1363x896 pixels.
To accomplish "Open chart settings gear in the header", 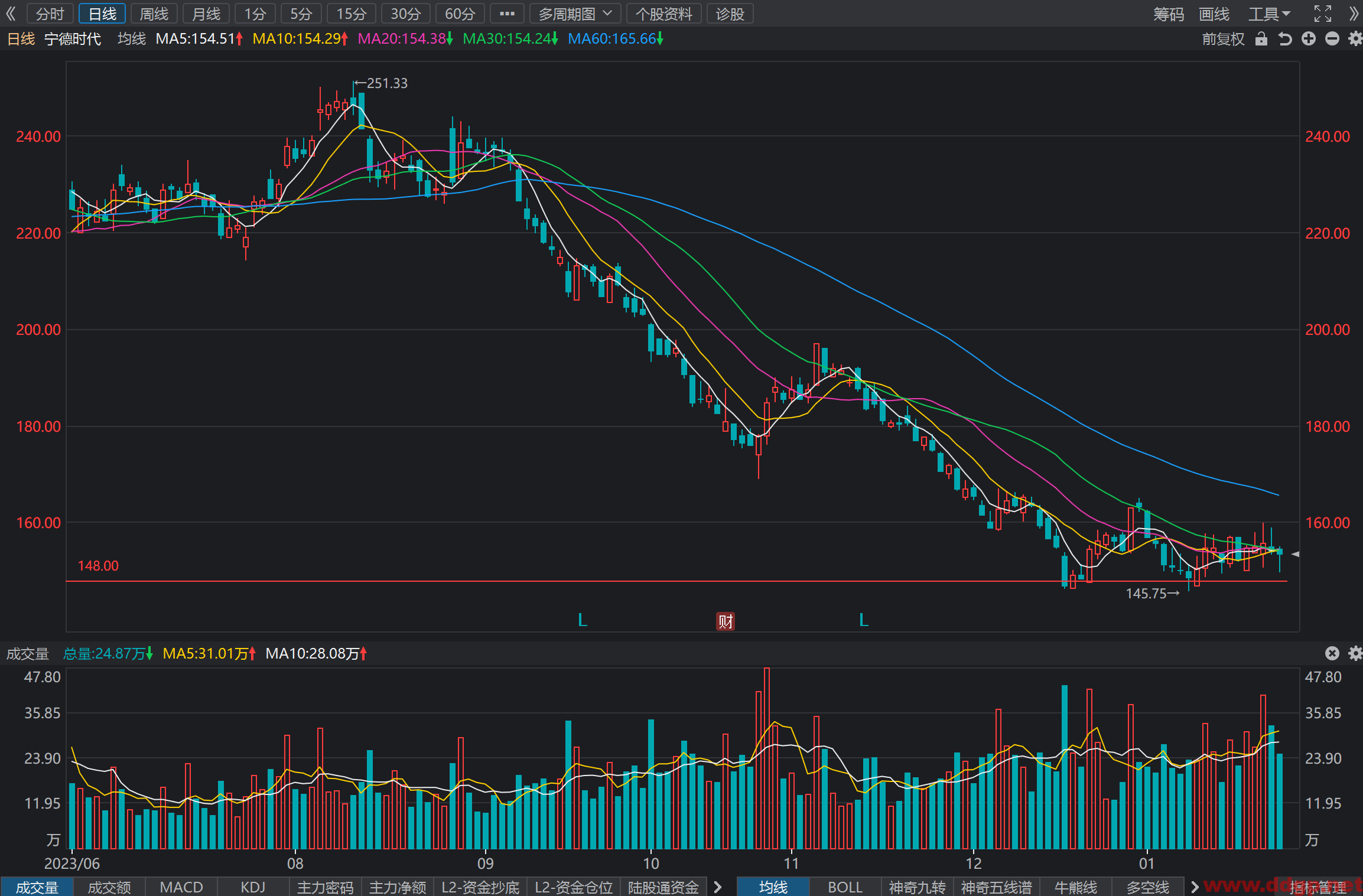I will [1355, 39].
